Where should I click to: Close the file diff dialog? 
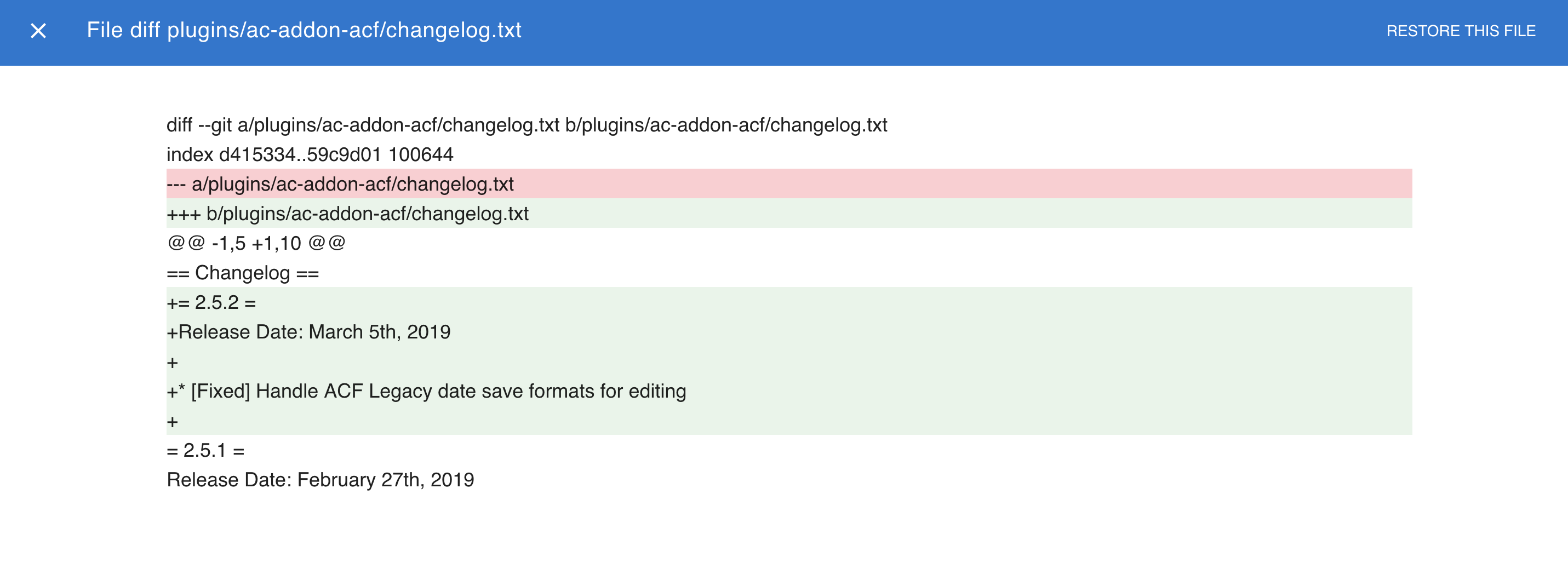[x=38, y=31]
